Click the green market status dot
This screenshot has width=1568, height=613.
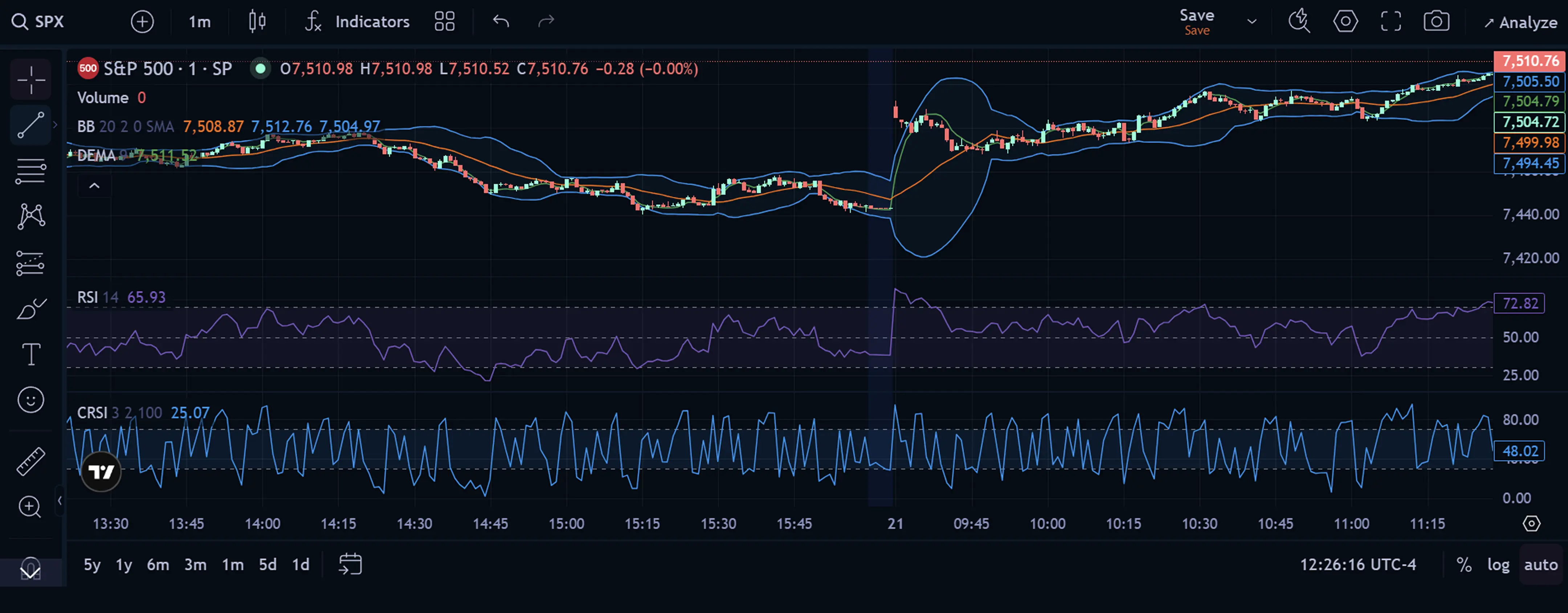261,69
